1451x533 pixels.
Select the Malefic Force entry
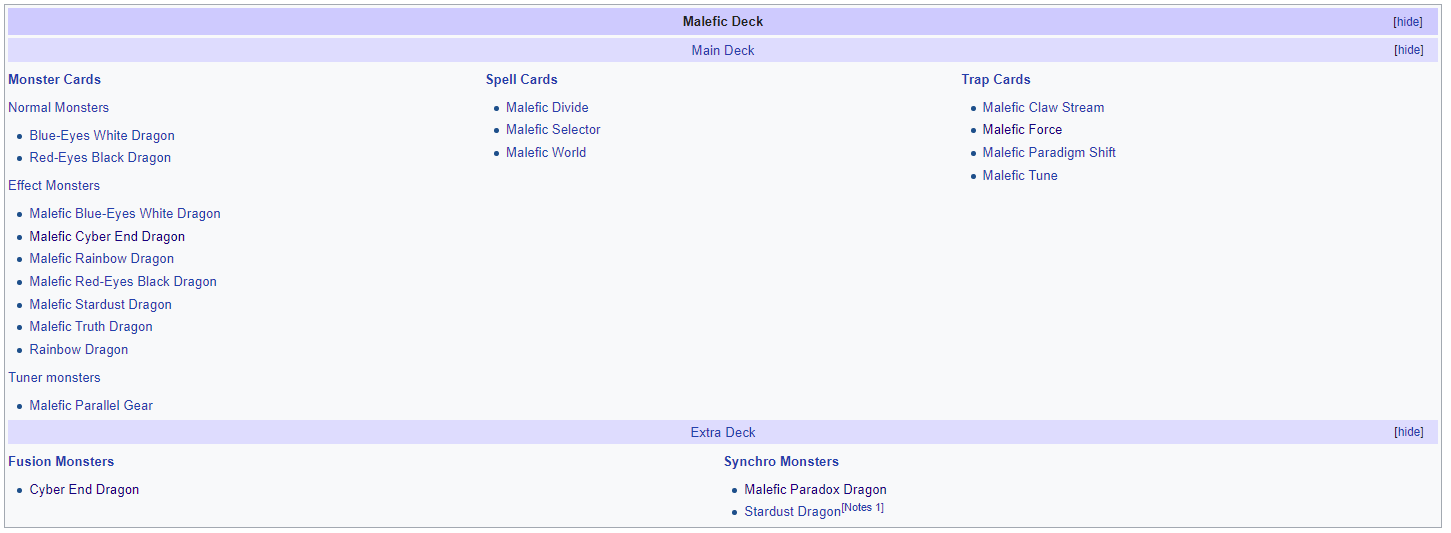point(1022,129)
